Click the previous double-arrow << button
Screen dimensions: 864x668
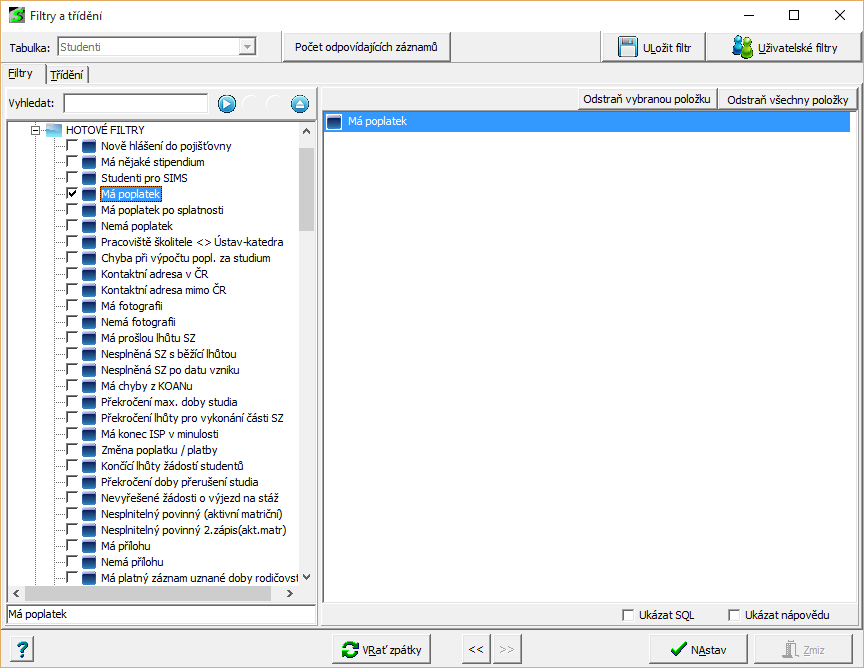476,649
